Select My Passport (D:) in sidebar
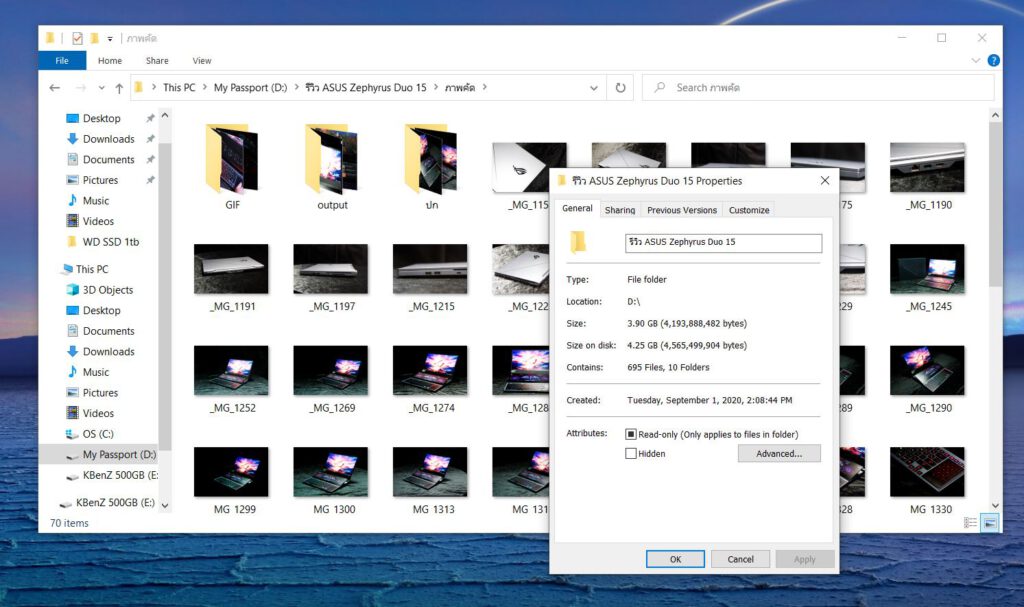Image resolution: width=1024 pixels, height=607 pixels. [x=119, y=454]
